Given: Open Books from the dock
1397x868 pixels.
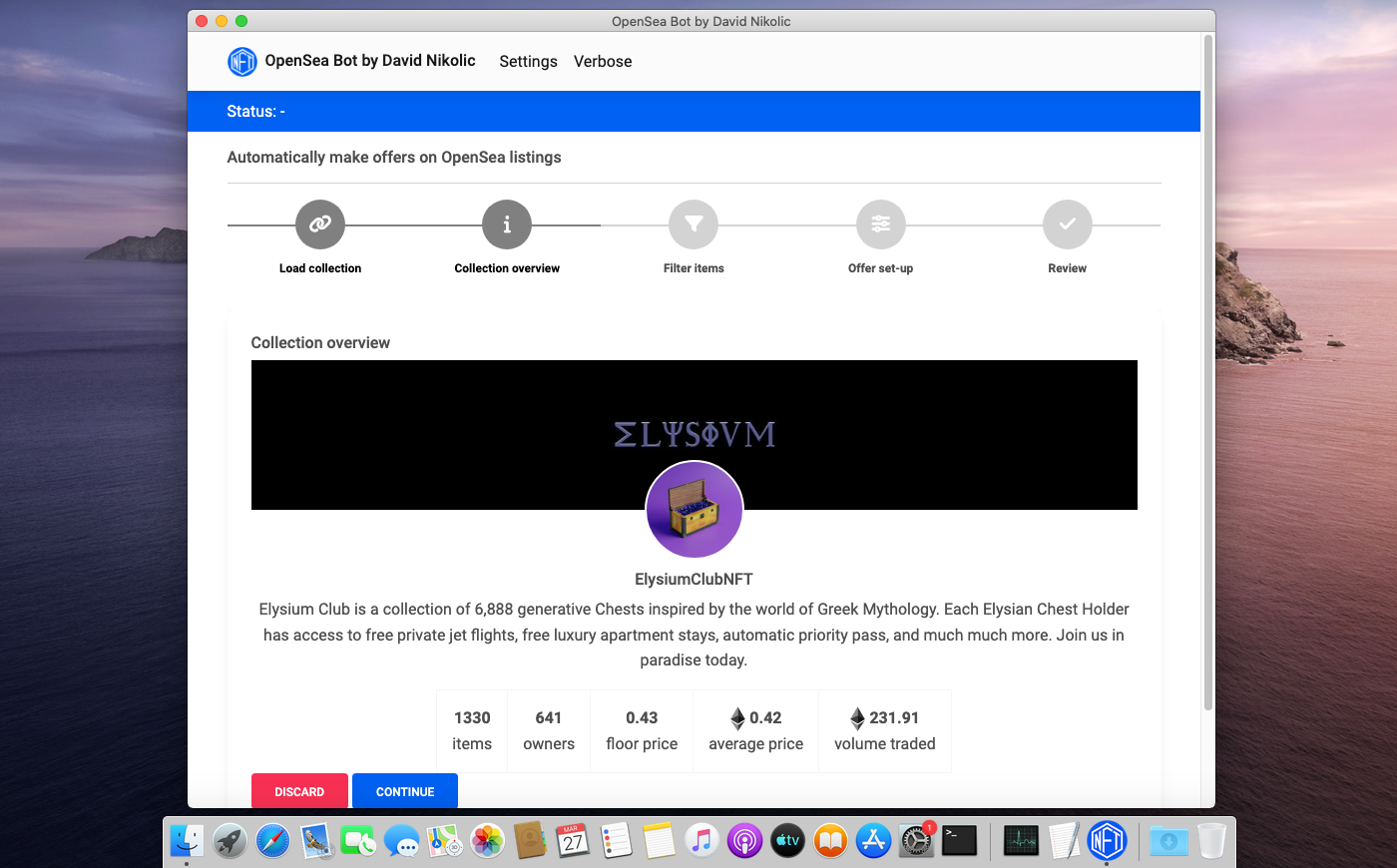Looking at the screenshot, I should pos(830,841).
